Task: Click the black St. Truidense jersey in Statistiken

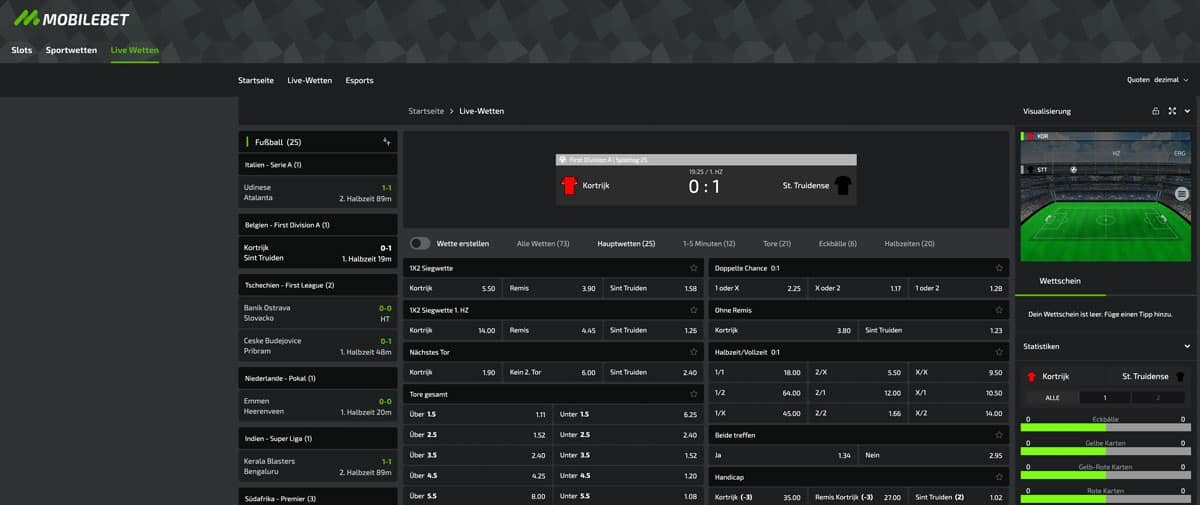Action: [1180, 377]
